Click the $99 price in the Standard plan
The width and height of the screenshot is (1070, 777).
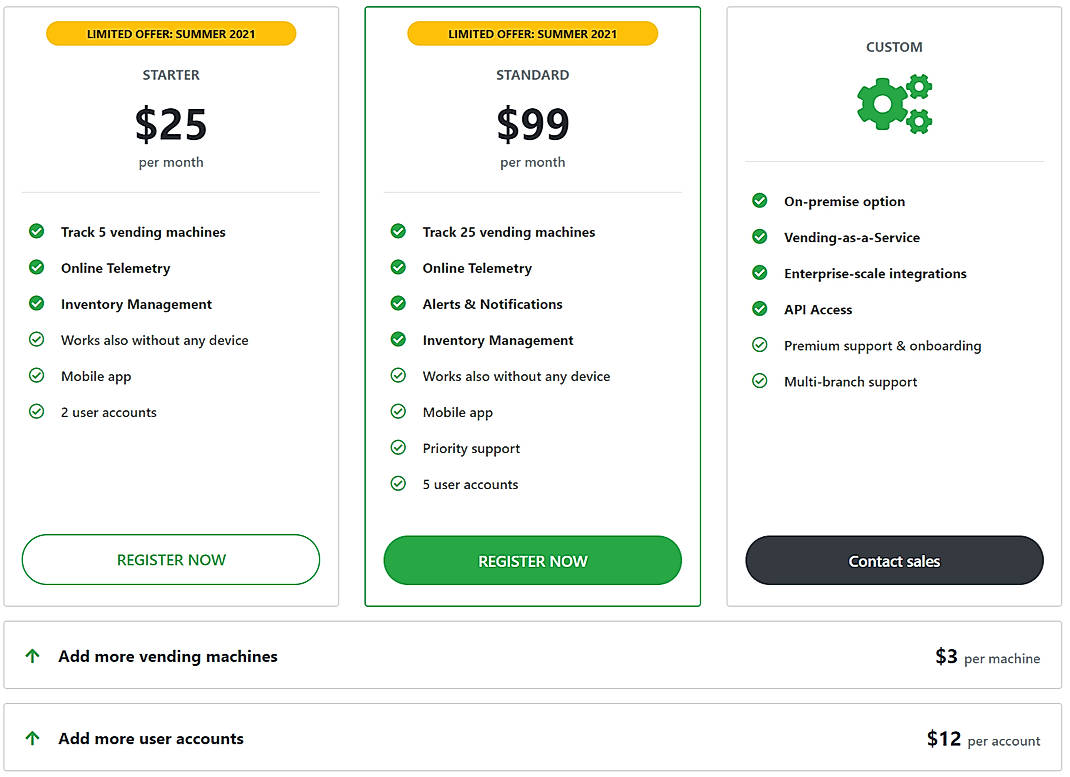[x=532, y=124]
